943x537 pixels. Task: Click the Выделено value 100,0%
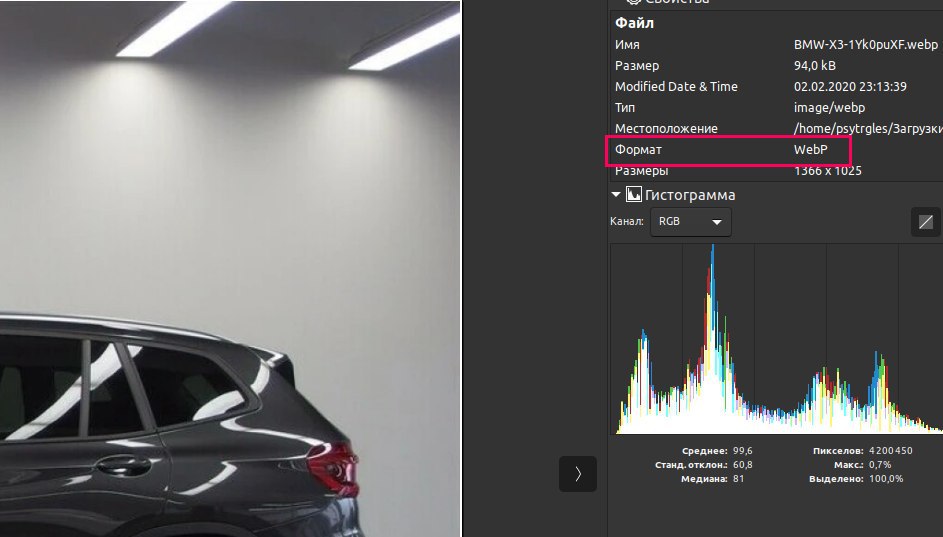click(886, 479)
